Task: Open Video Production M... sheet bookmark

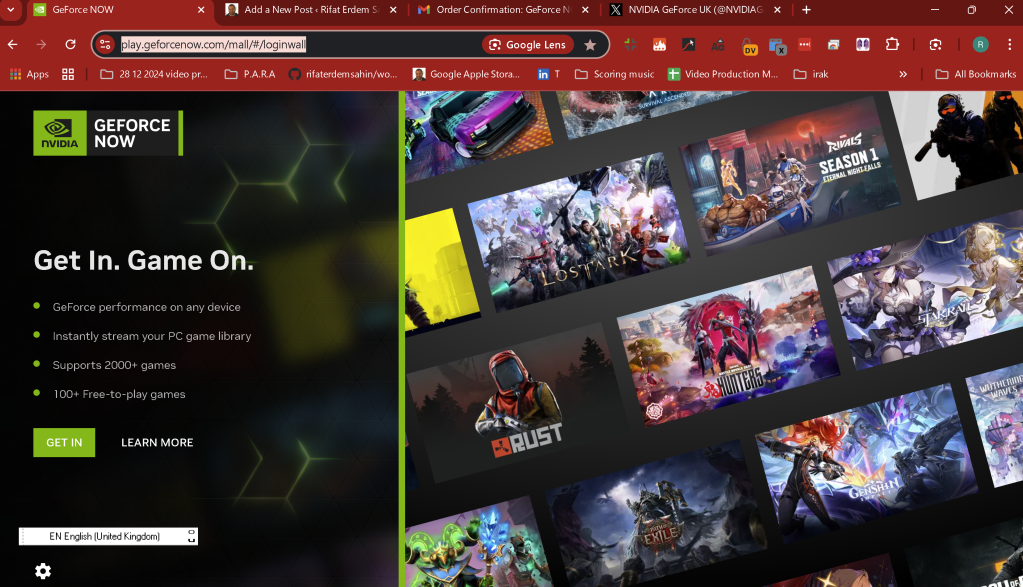Action: click(723, 74)
